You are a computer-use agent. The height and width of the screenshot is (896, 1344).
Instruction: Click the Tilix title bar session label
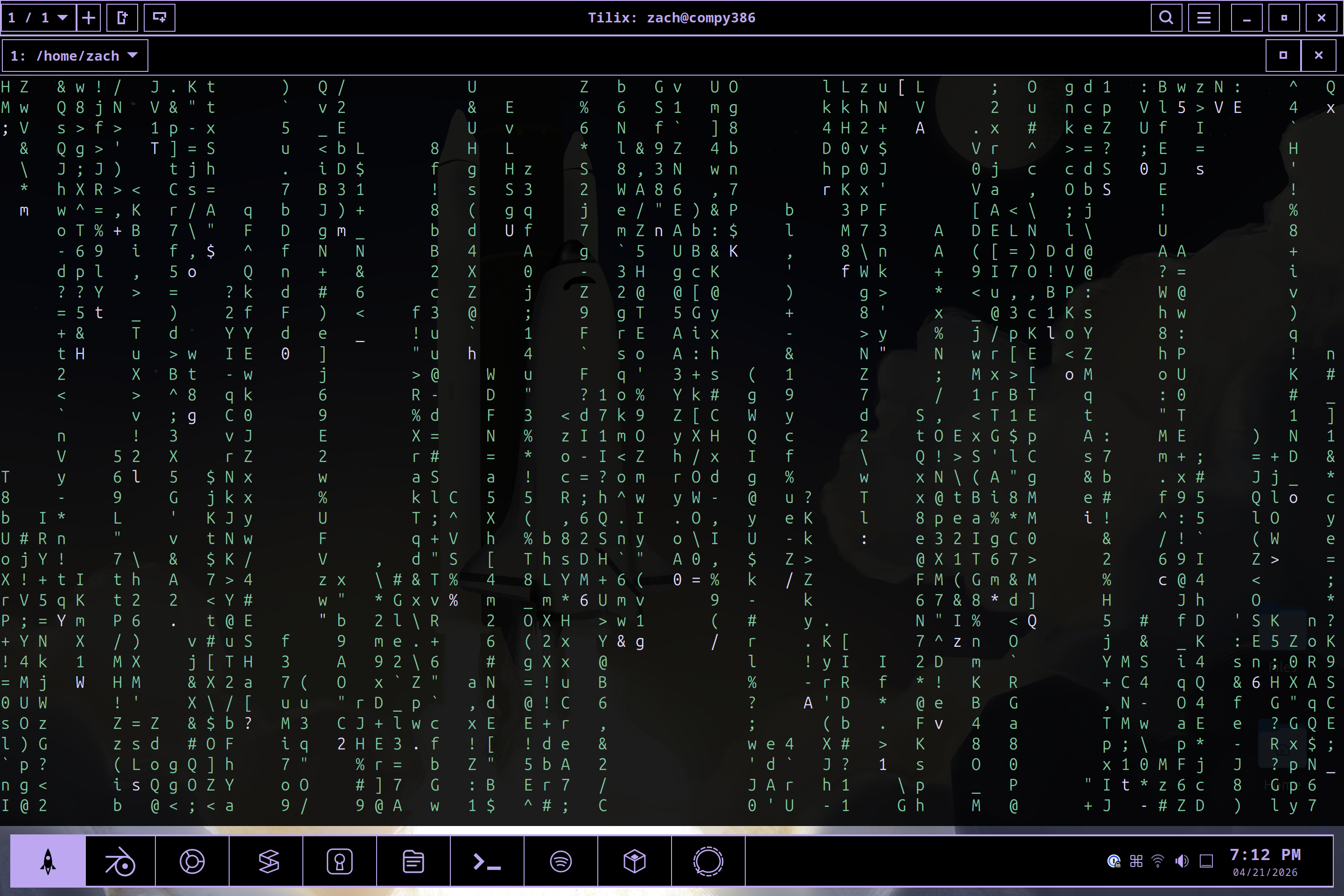[x=672, y=17]
